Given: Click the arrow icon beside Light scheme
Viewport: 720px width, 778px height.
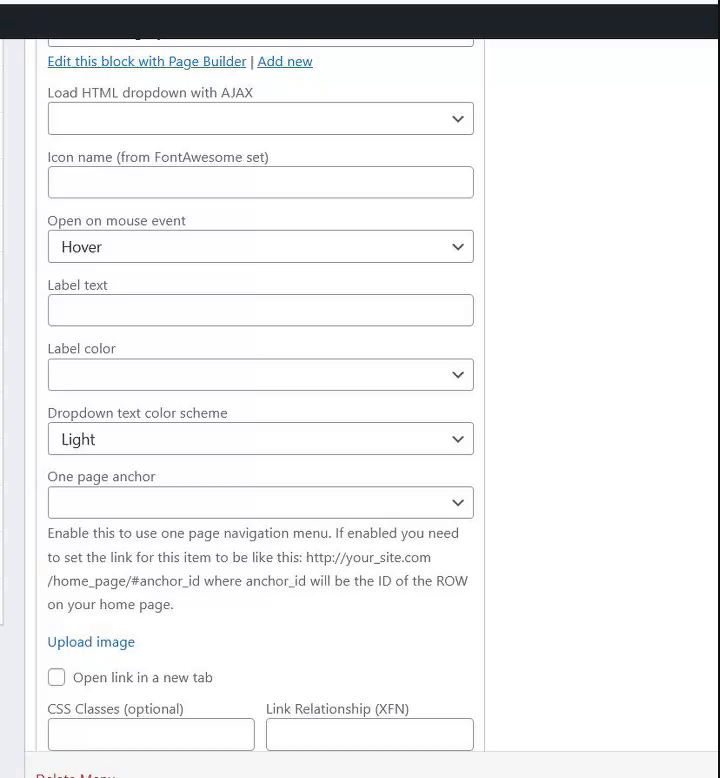Looking at the screenshot, I should 457,439.
